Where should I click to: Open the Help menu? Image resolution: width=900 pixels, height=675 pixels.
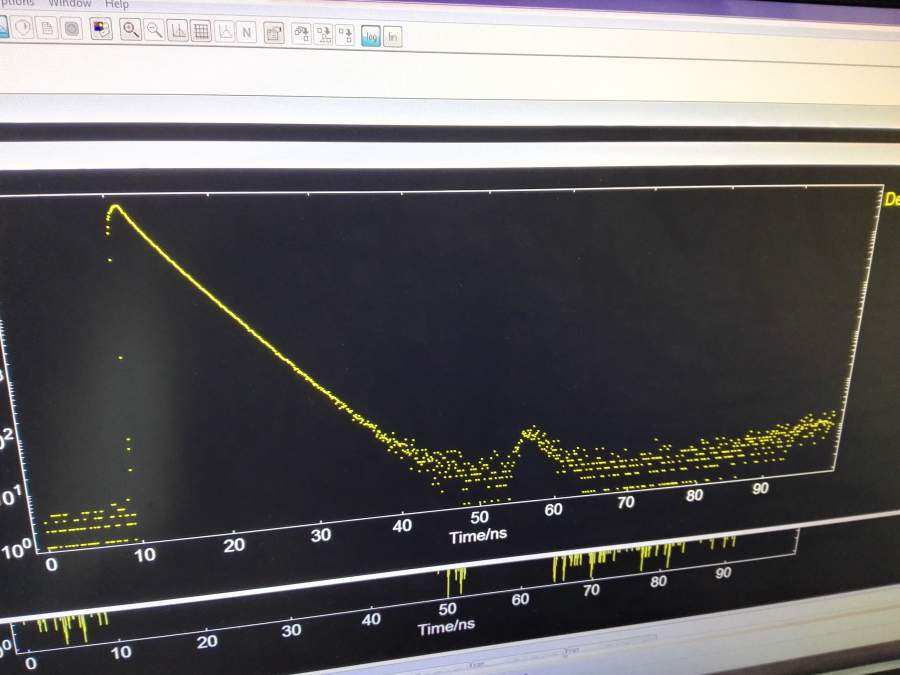pyautogui.click(x=117, y=4)
